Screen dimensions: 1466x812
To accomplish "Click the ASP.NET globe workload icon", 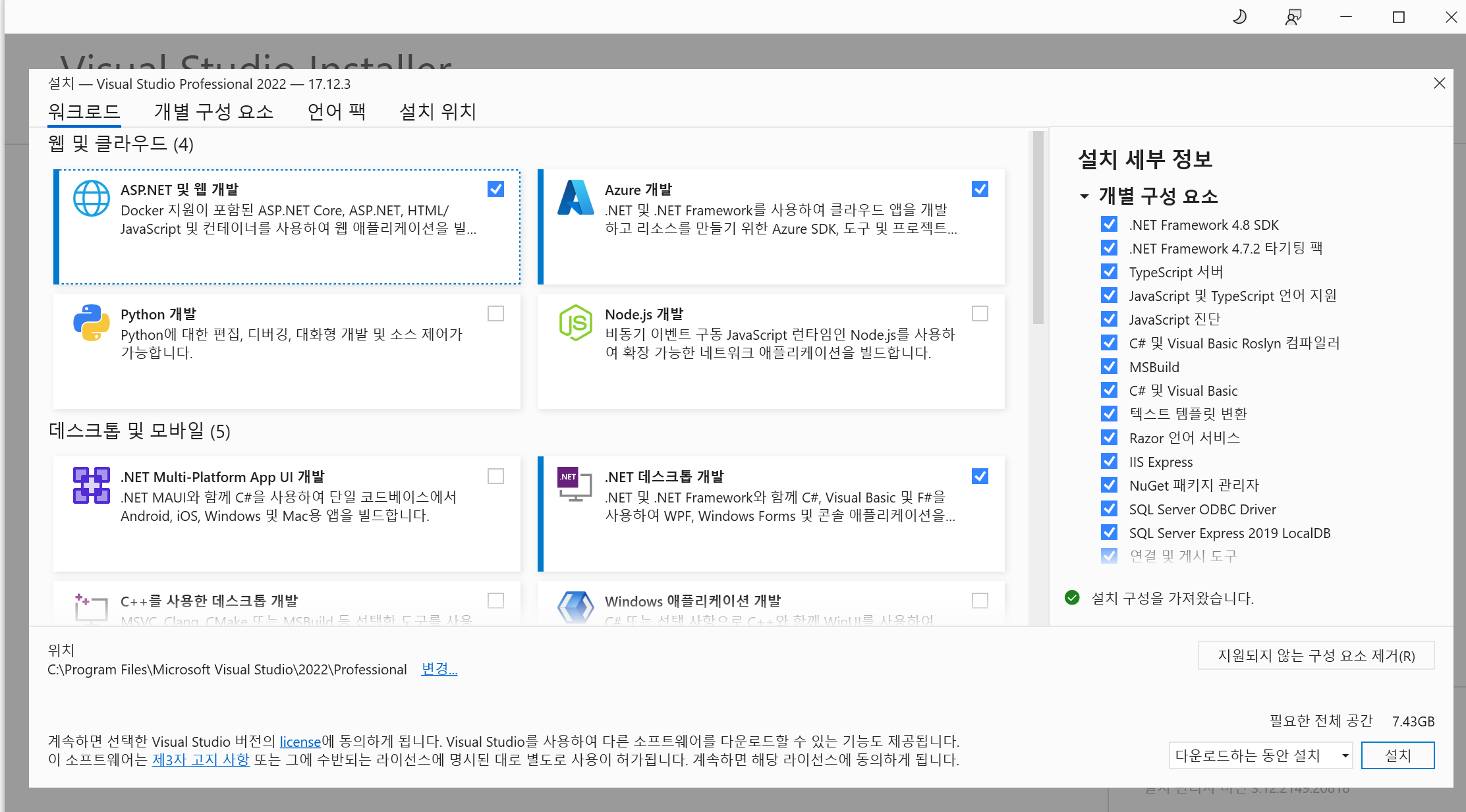I will click(91, 198).
